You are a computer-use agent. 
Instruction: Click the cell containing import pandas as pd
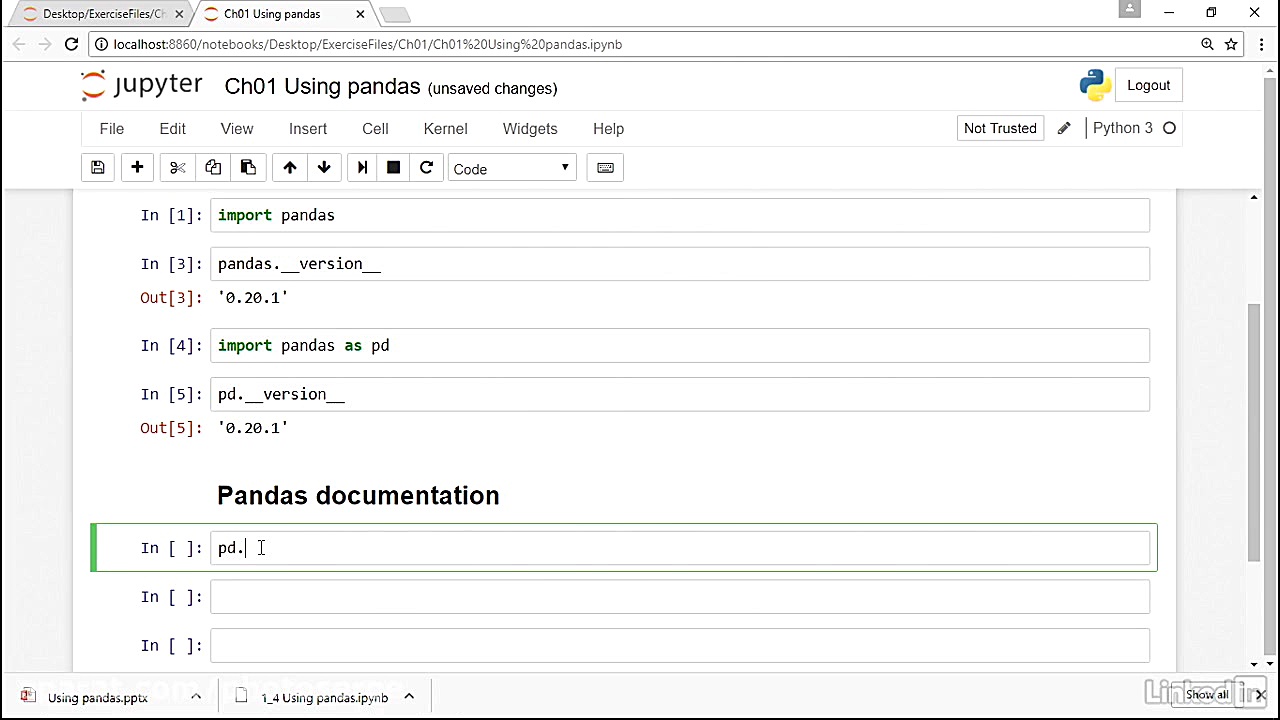(x=680, y=345)
